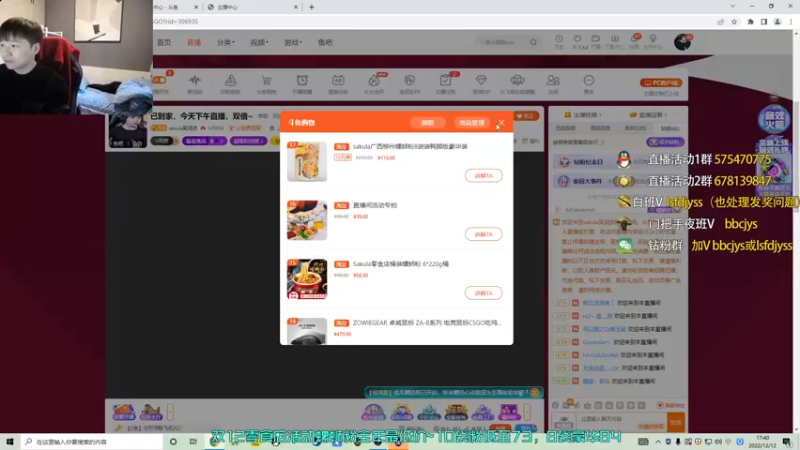Click the orange PC client button
800x450 pixels.
661,83
